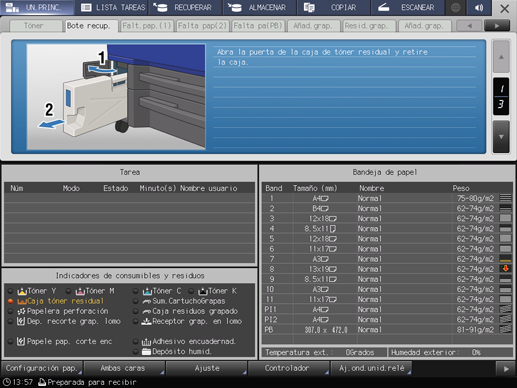Open the LISTA TAREAS screen

(113, 7)
